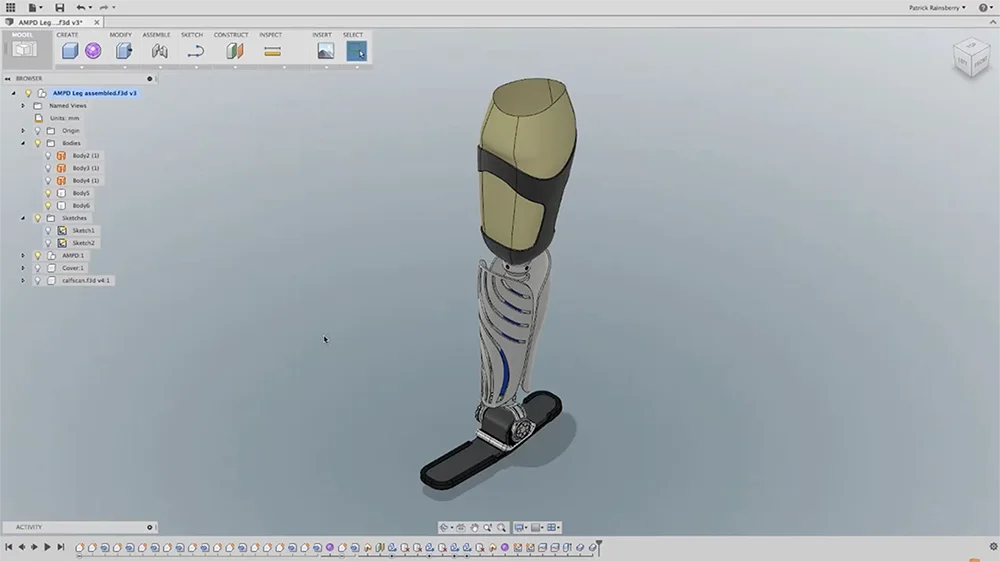
Task: Expand the calfscan.f3d v4:1 component
Action: coord(23,281)
